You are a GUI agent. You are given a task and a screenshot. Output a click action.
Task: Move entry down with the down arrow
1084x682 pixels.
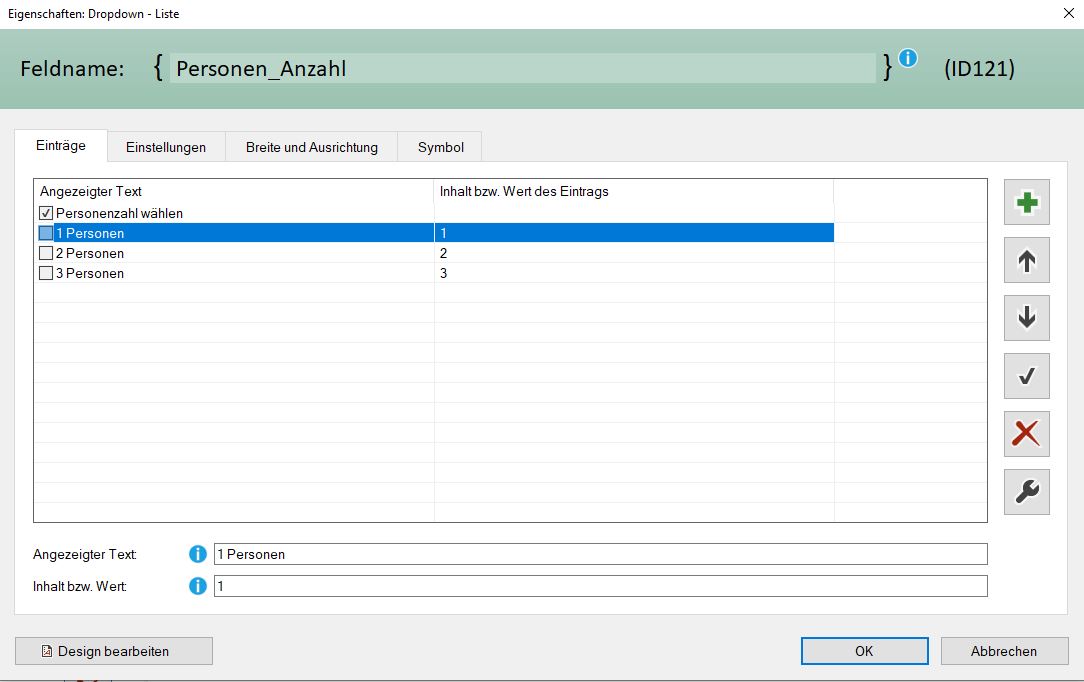coord(1026,318)
